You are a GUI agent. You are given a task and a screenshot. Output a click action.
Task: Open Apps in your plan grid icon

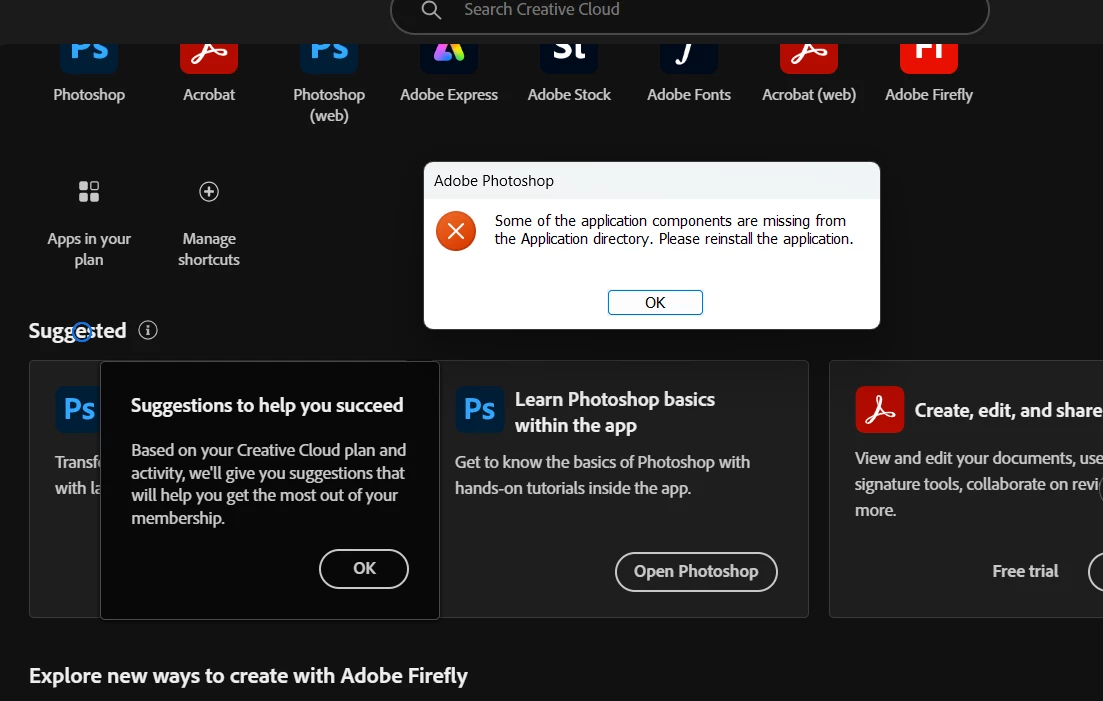point(89,191)
